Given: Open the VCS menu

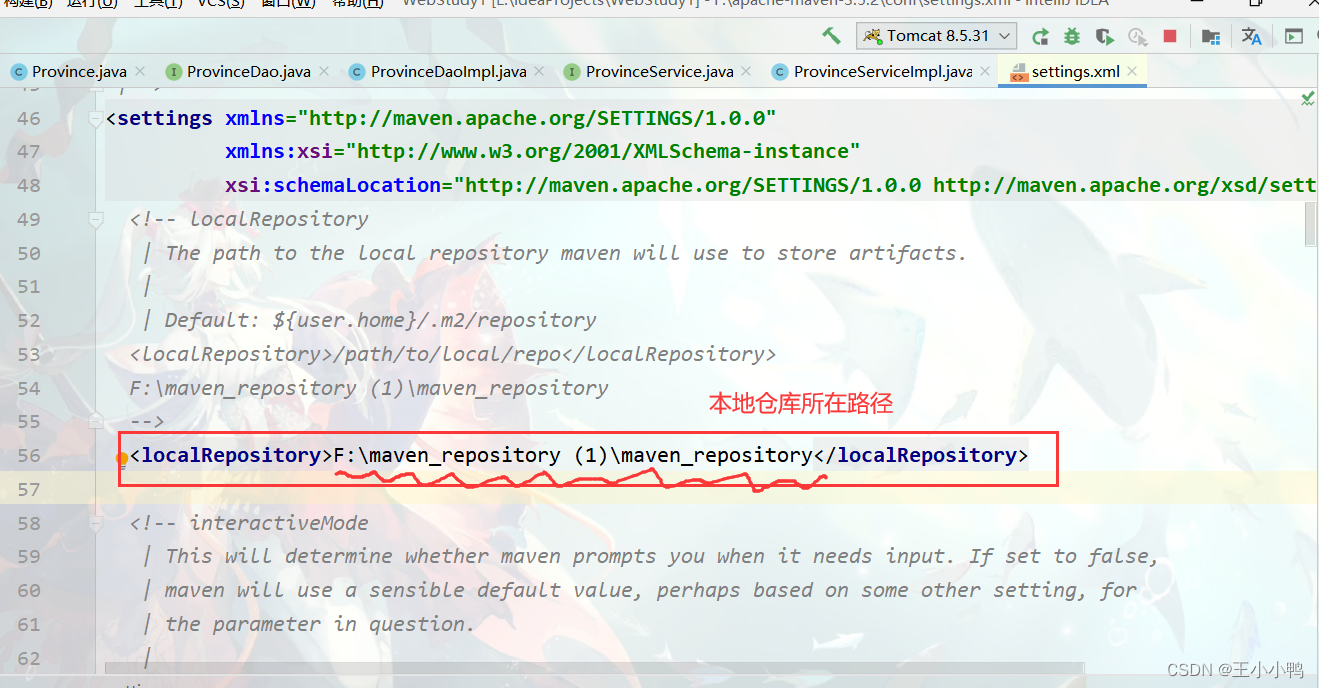Looking at the screenshot, I should point(219,4).
